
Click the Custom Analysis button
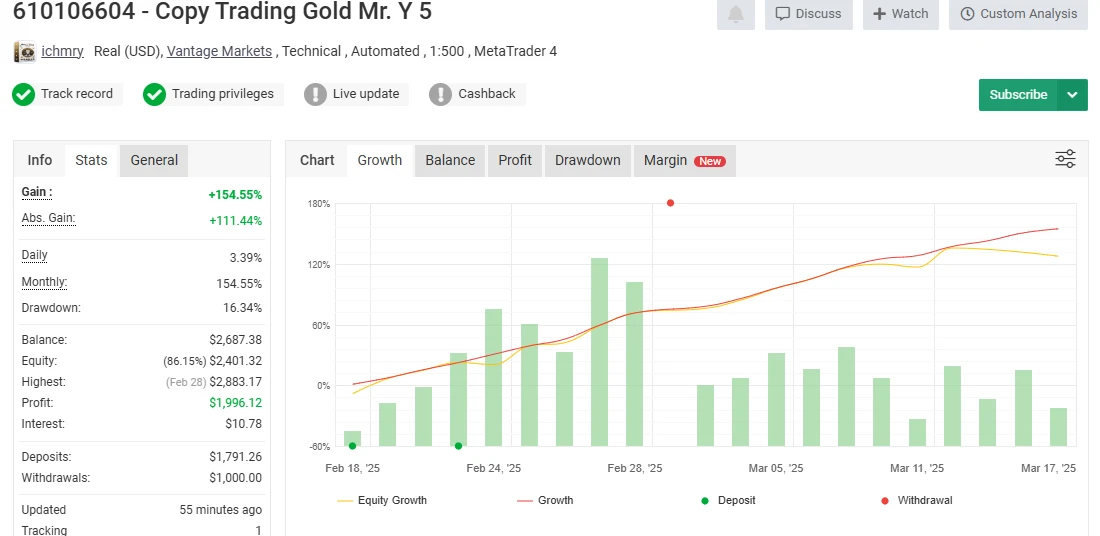point(1018,14)
